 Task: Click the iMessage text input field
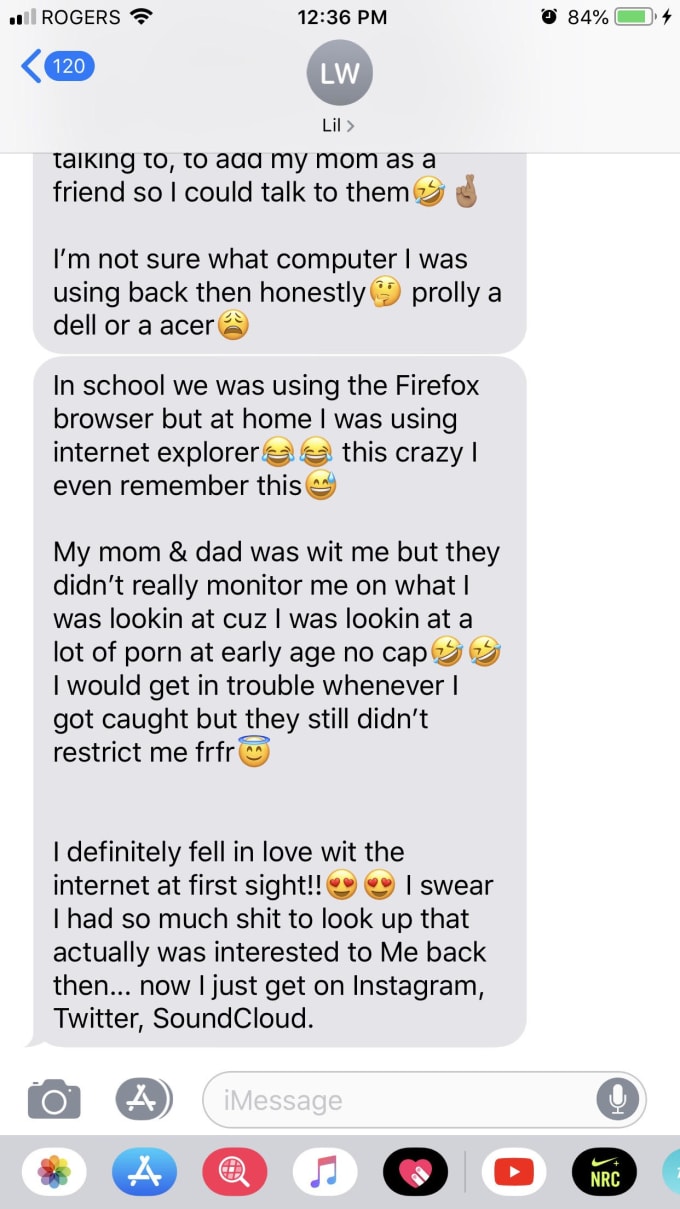(424, 1100)
